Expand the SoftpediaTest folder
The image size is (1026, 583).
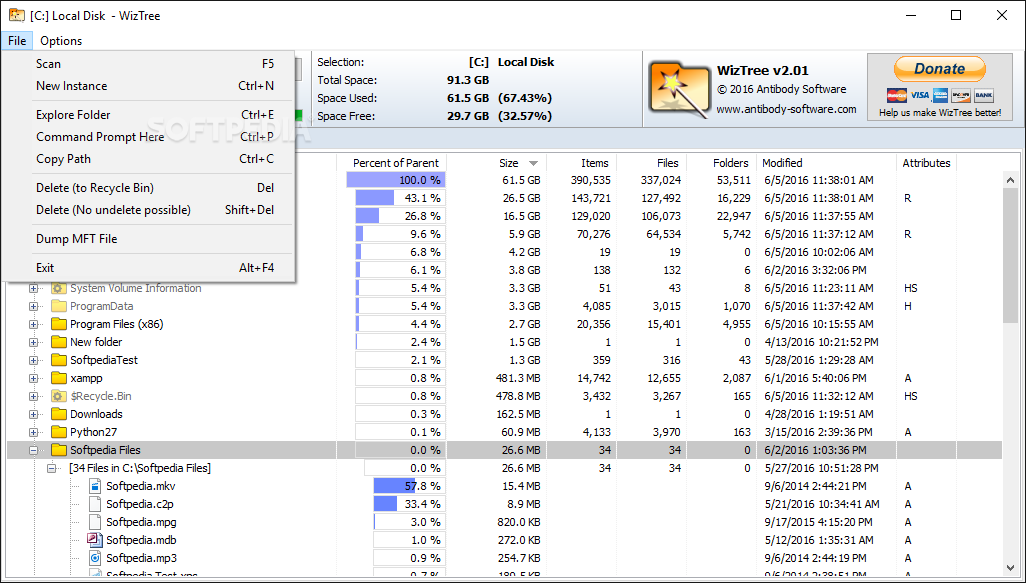pyautogui.click(x=33, y=360)
